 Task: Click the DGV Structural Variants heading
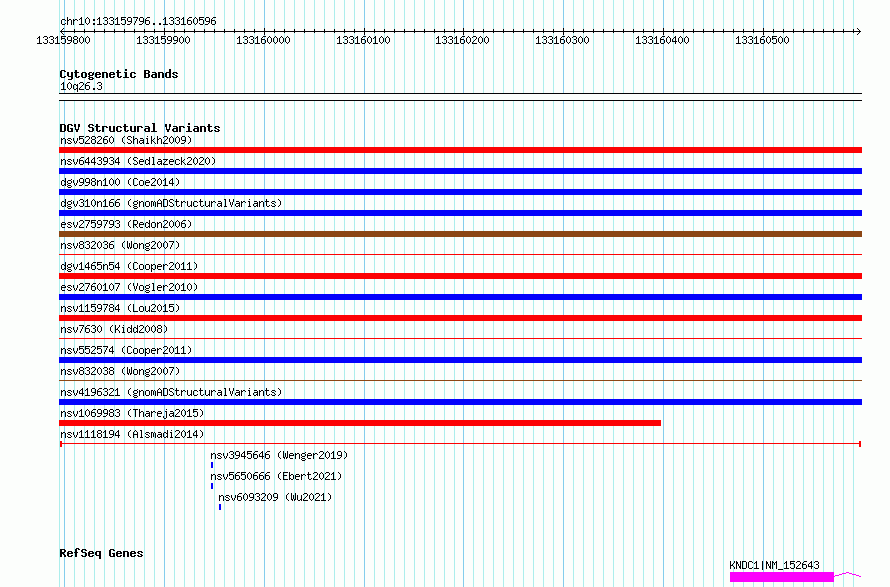tap(140, 128)
